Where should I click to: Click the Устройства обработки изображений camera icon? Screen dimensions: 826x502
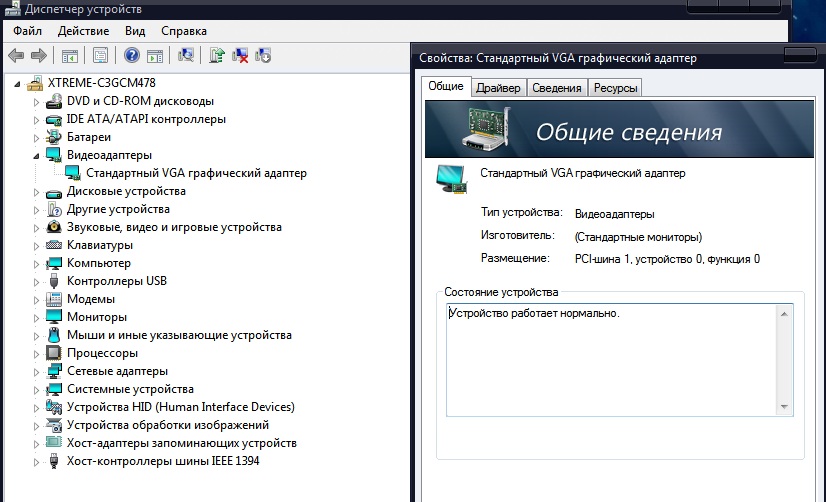click(54, 425)
